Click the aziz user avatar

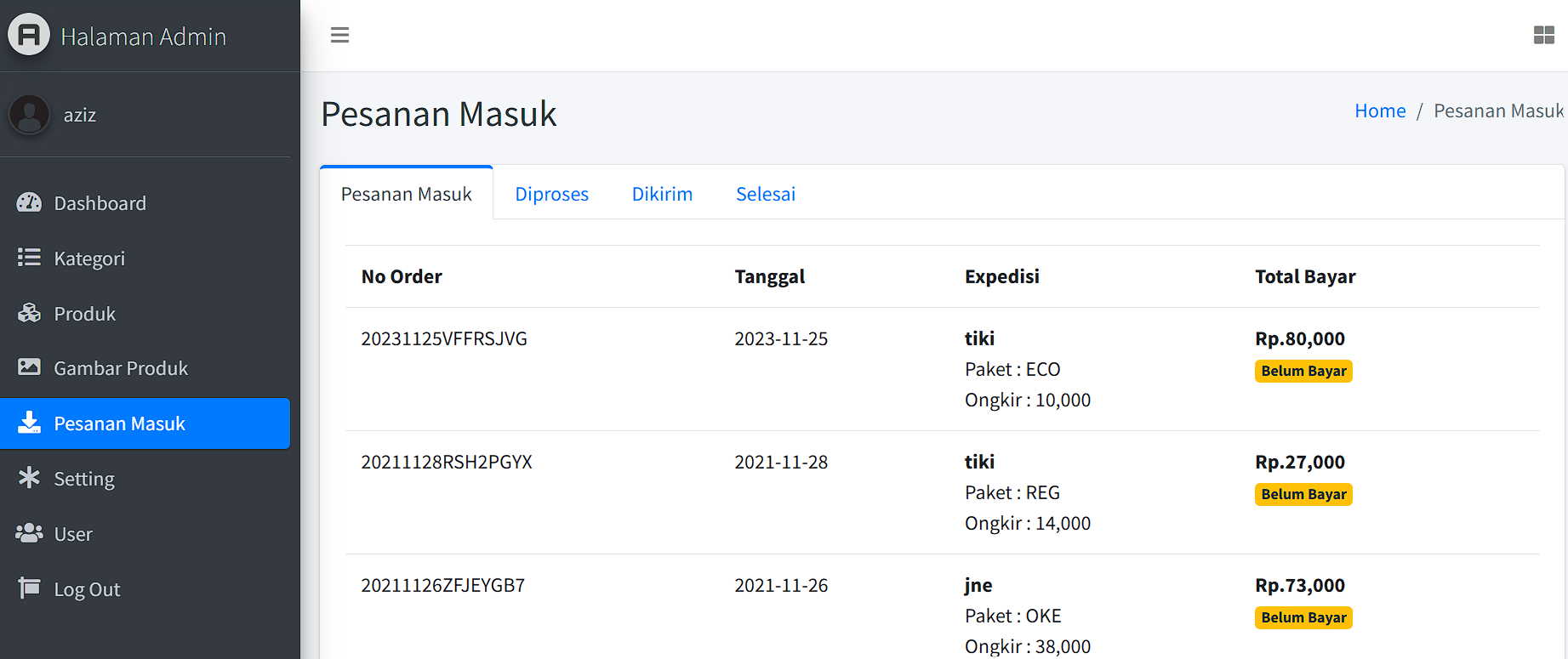[x=30, y=115]
